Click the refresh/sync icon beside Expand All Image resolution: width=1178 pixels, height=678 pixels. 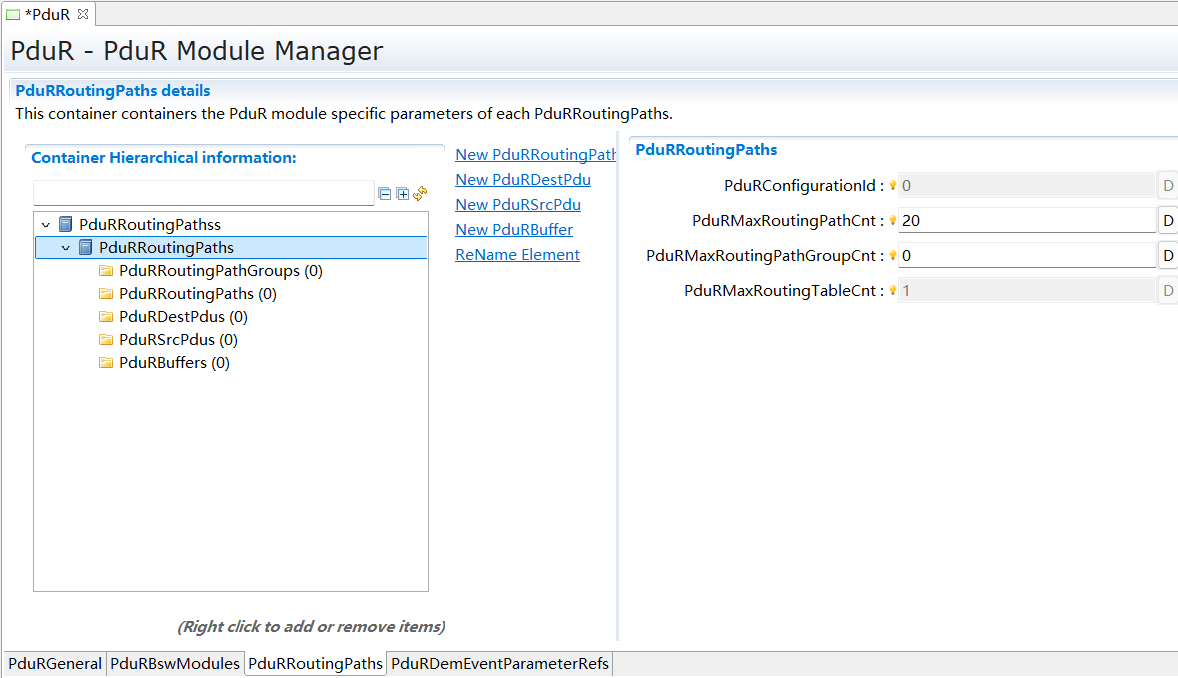(x=420, y=193)
